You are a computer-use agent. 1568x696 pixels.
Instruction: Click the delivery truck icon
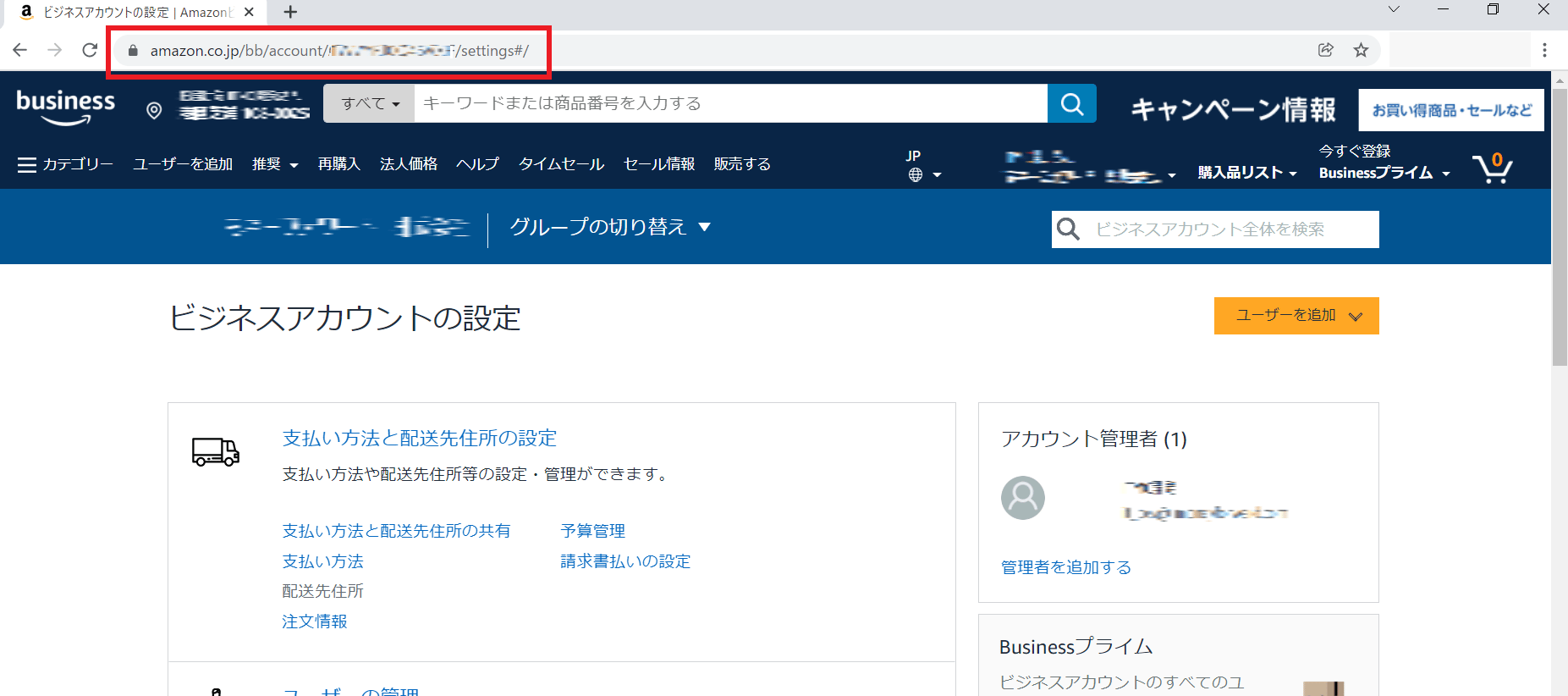point(216,452)
